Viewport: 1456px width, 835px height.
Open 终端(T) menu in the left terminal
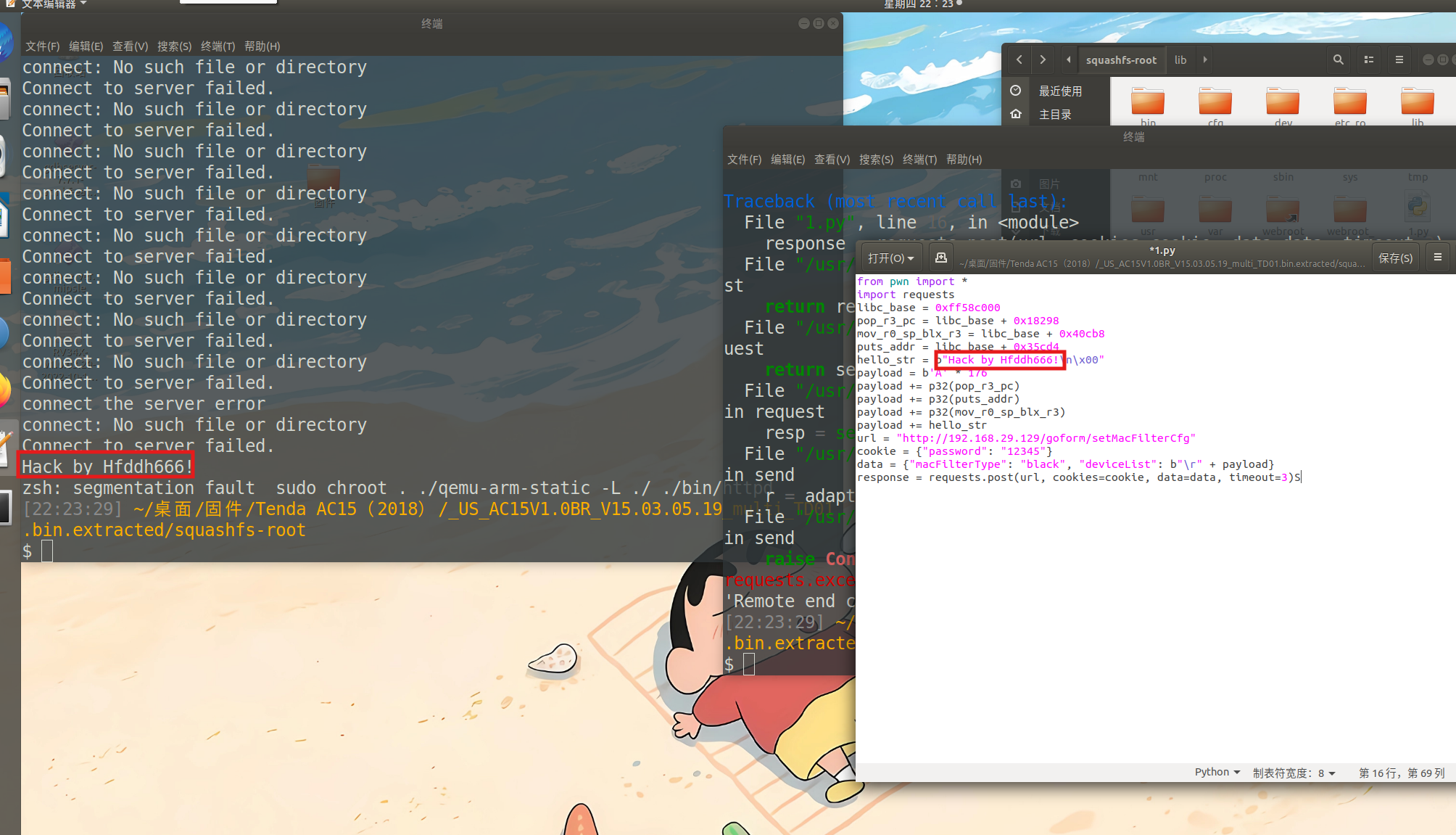tap(218, 46)
